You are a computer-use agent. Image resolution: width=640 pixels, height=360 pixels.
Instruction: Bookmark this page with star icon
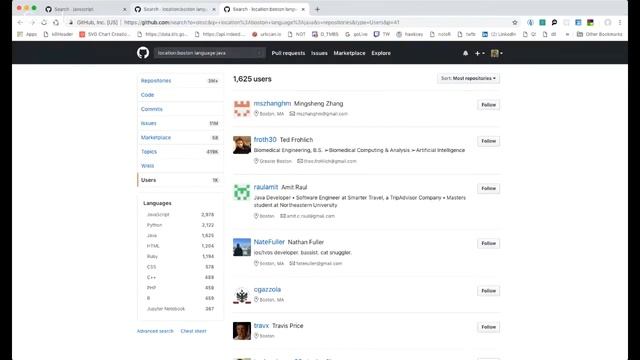coord(515,22)
